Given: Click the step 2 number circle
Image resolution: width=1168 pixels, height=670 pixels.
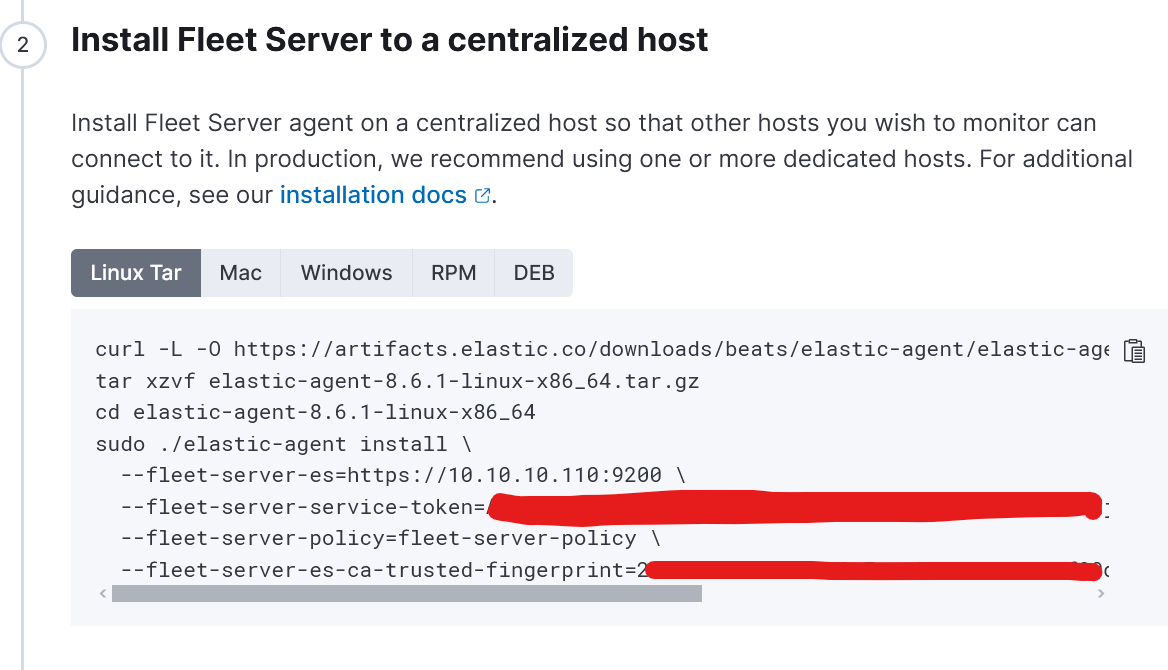Looking at the screenshot, I should click(23, 45).
